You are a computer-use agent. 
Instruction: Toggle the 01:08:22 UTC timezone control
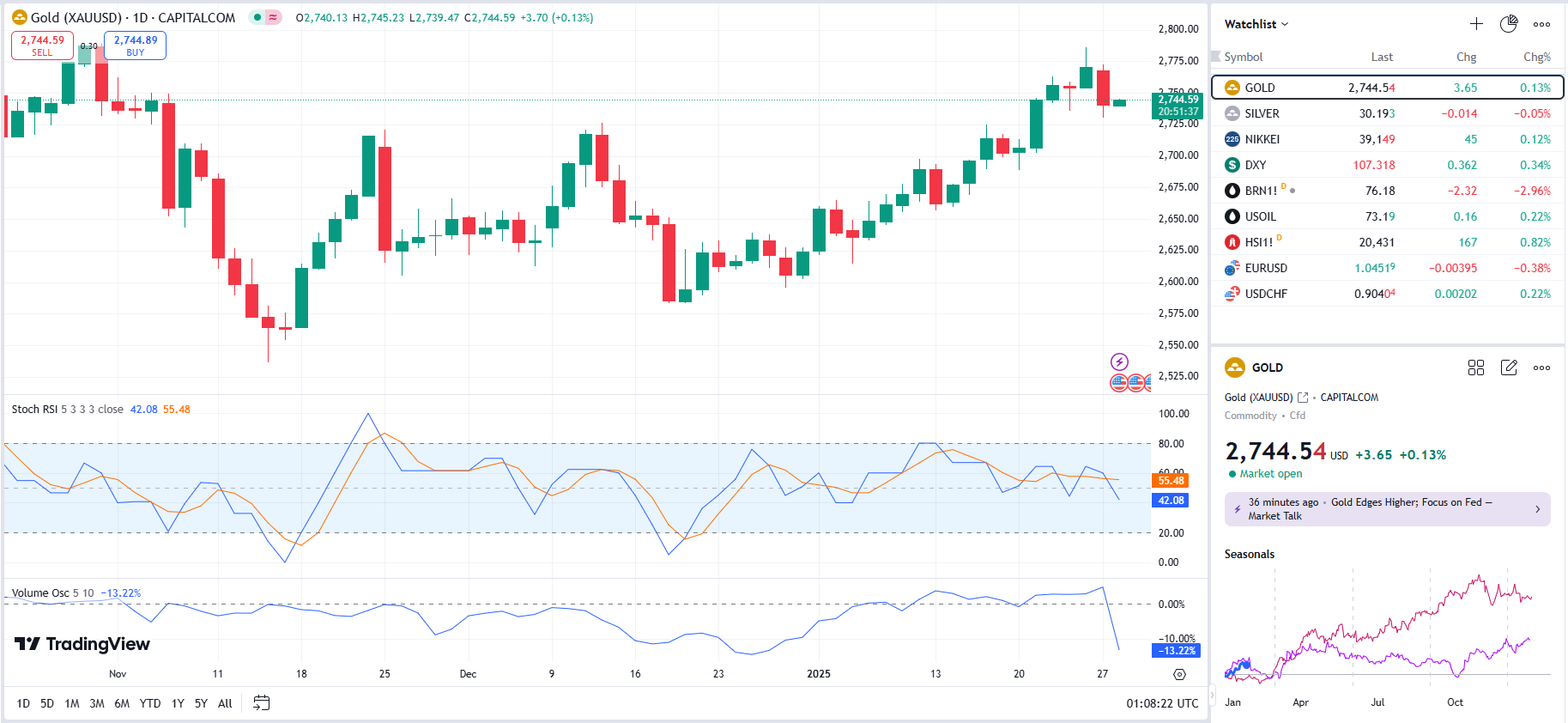coord(1162,703)
